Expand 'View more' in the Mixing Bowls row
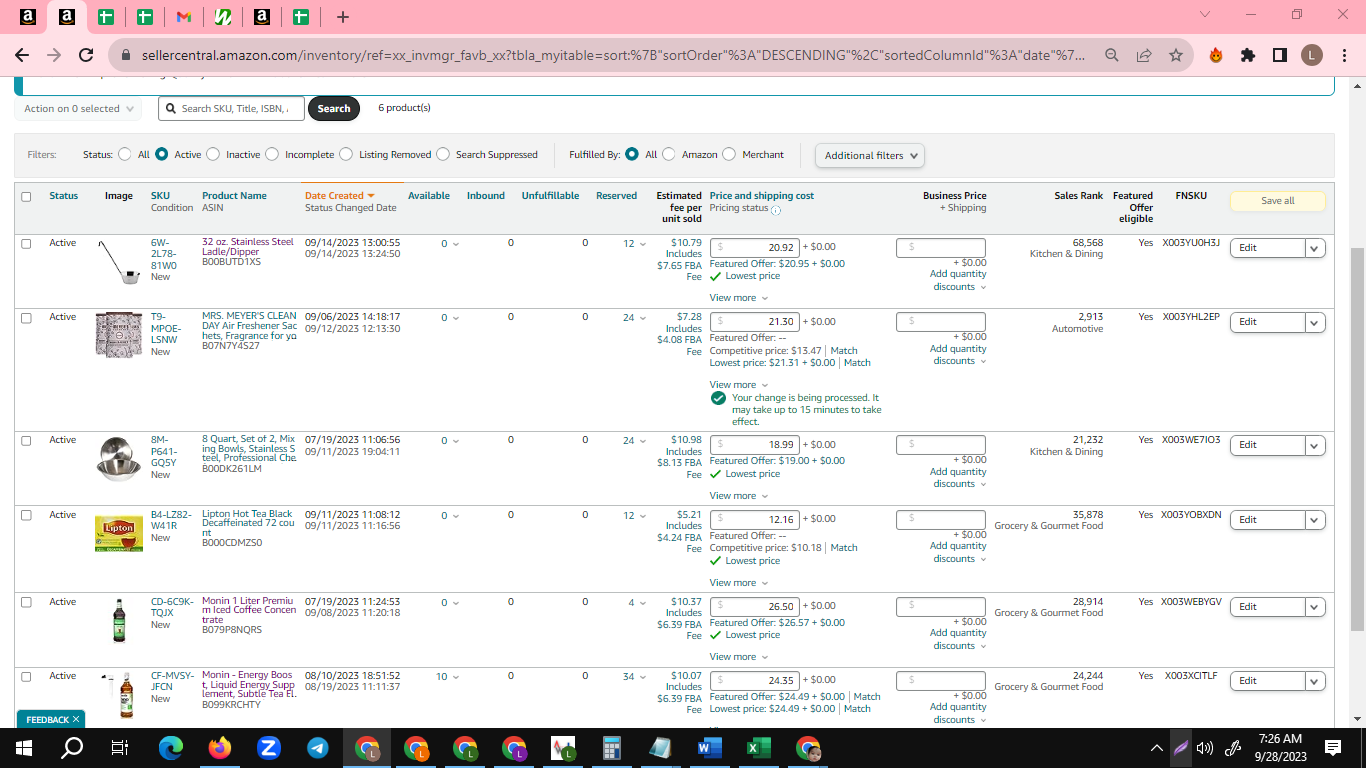Image resolution: width=1366 pixels, height=768 pixels. pos(739,496)
